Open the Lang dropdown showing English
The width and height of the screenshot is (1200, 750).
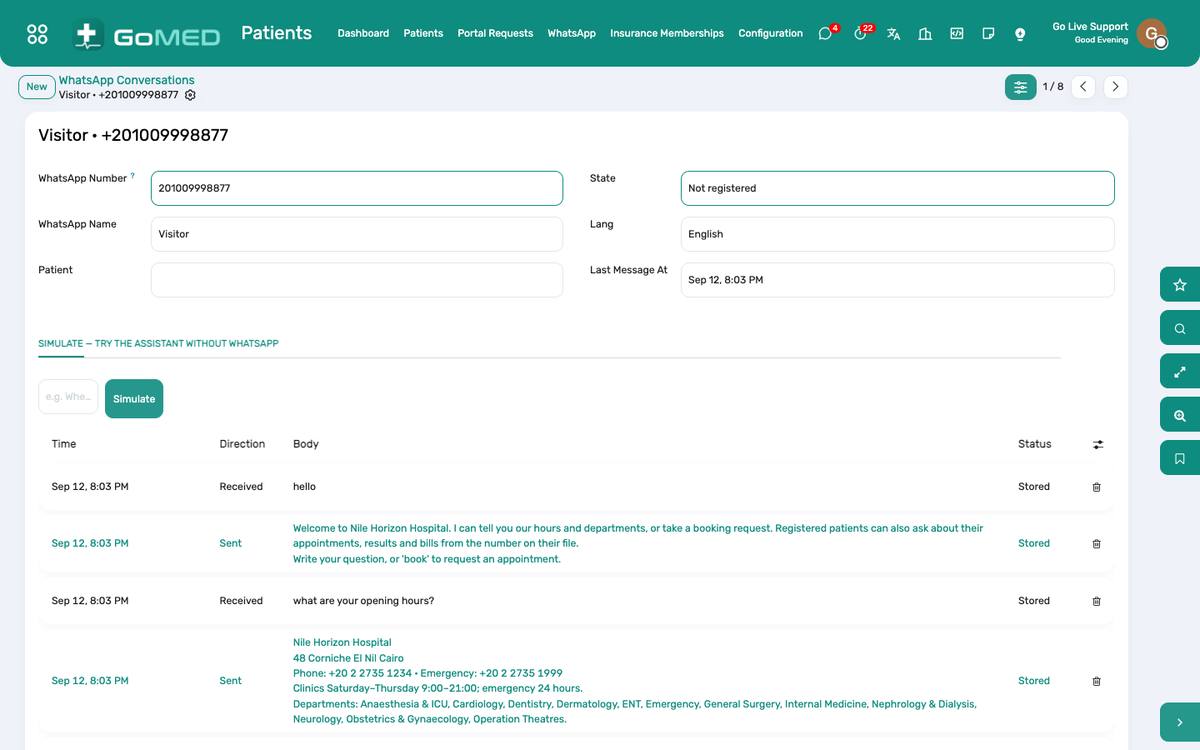897,234
